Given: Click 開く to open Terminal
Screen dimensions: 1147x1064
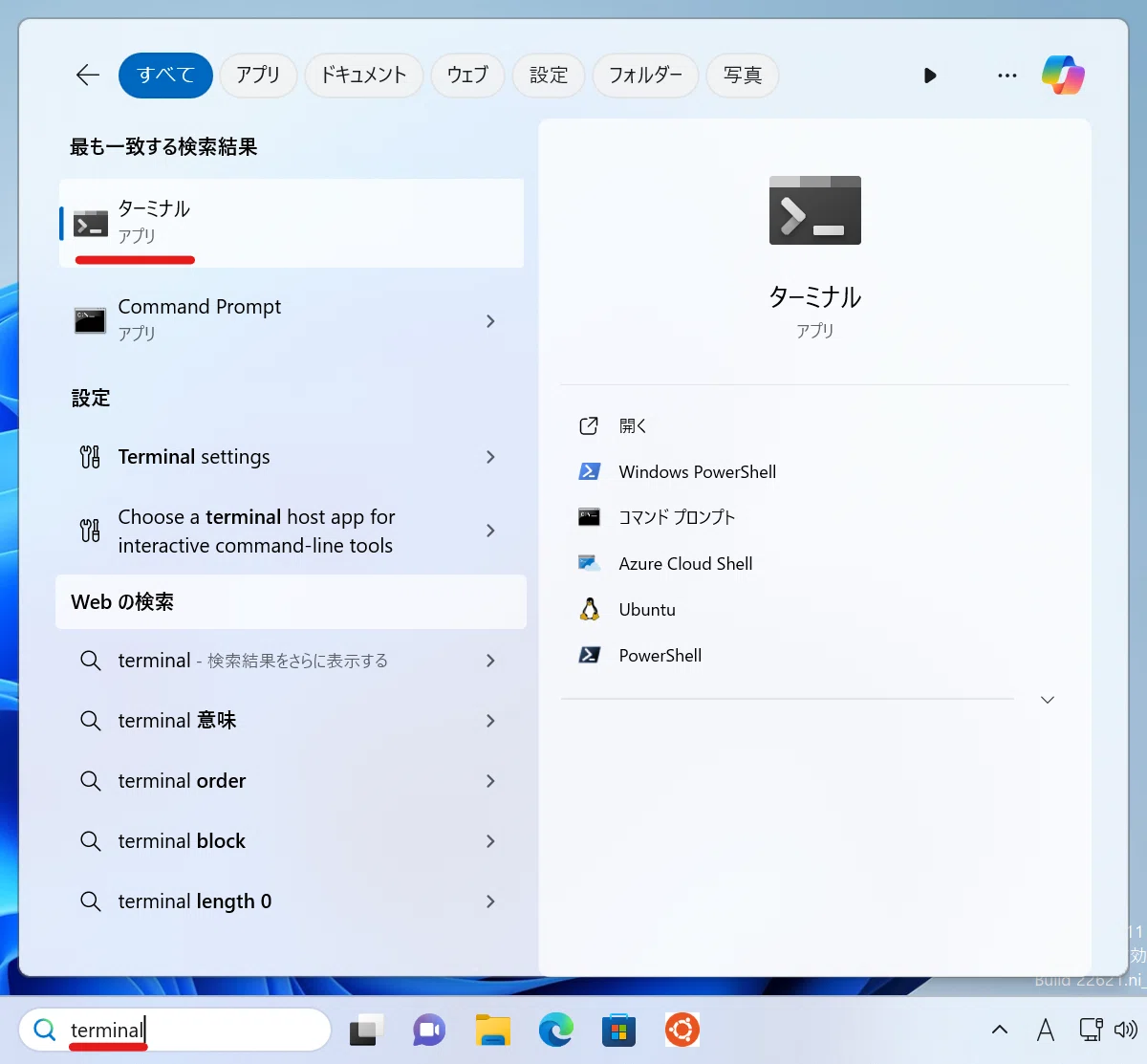Looking at the screenshot, I should [633, 426].
